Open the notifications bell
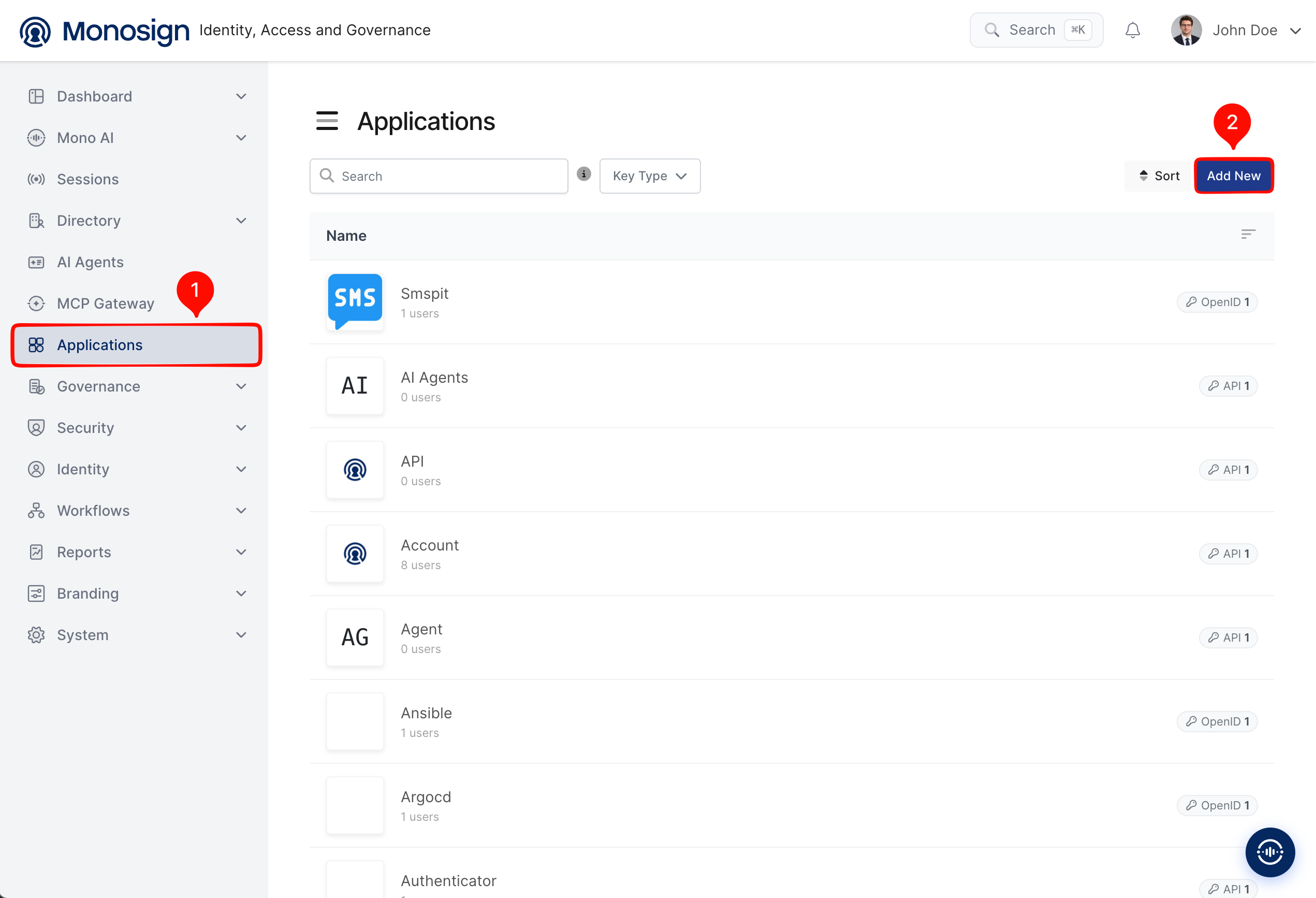The image size is (1316, 898). [1133, 30]
